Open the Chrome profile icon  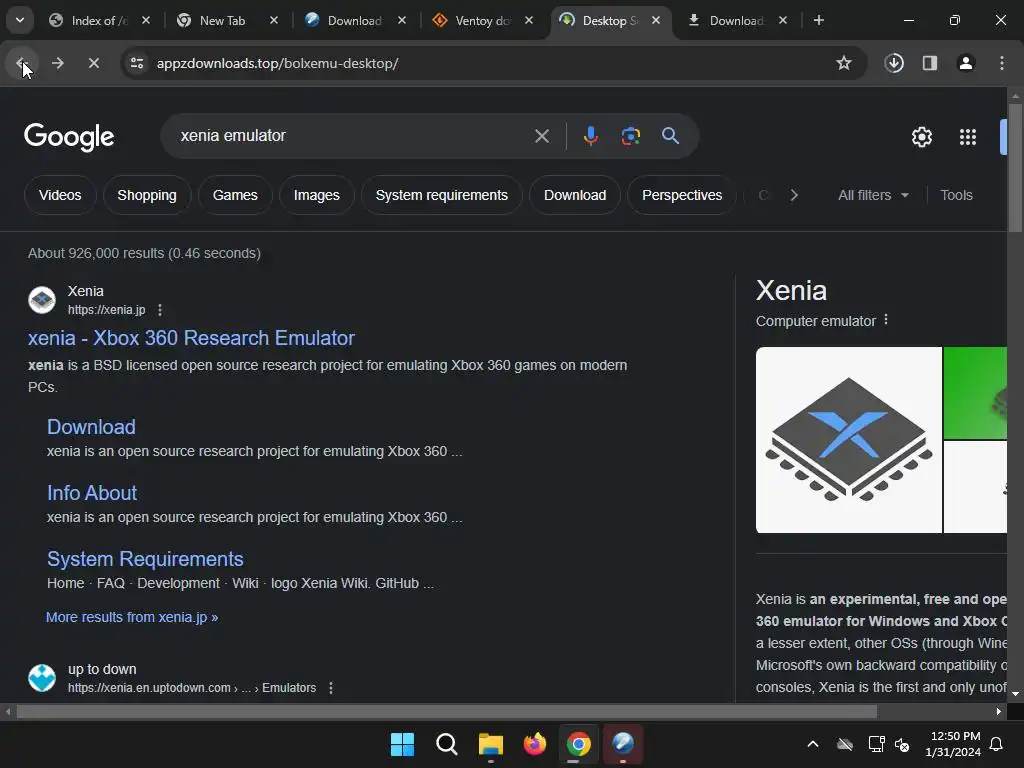point(966,63)
